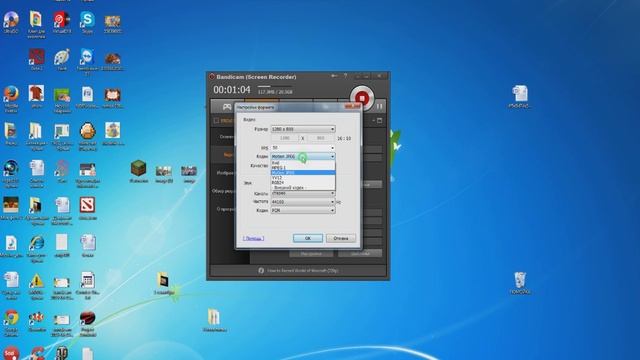
Task: Choose YV12 in the codec list
Action: coord(303,178)
